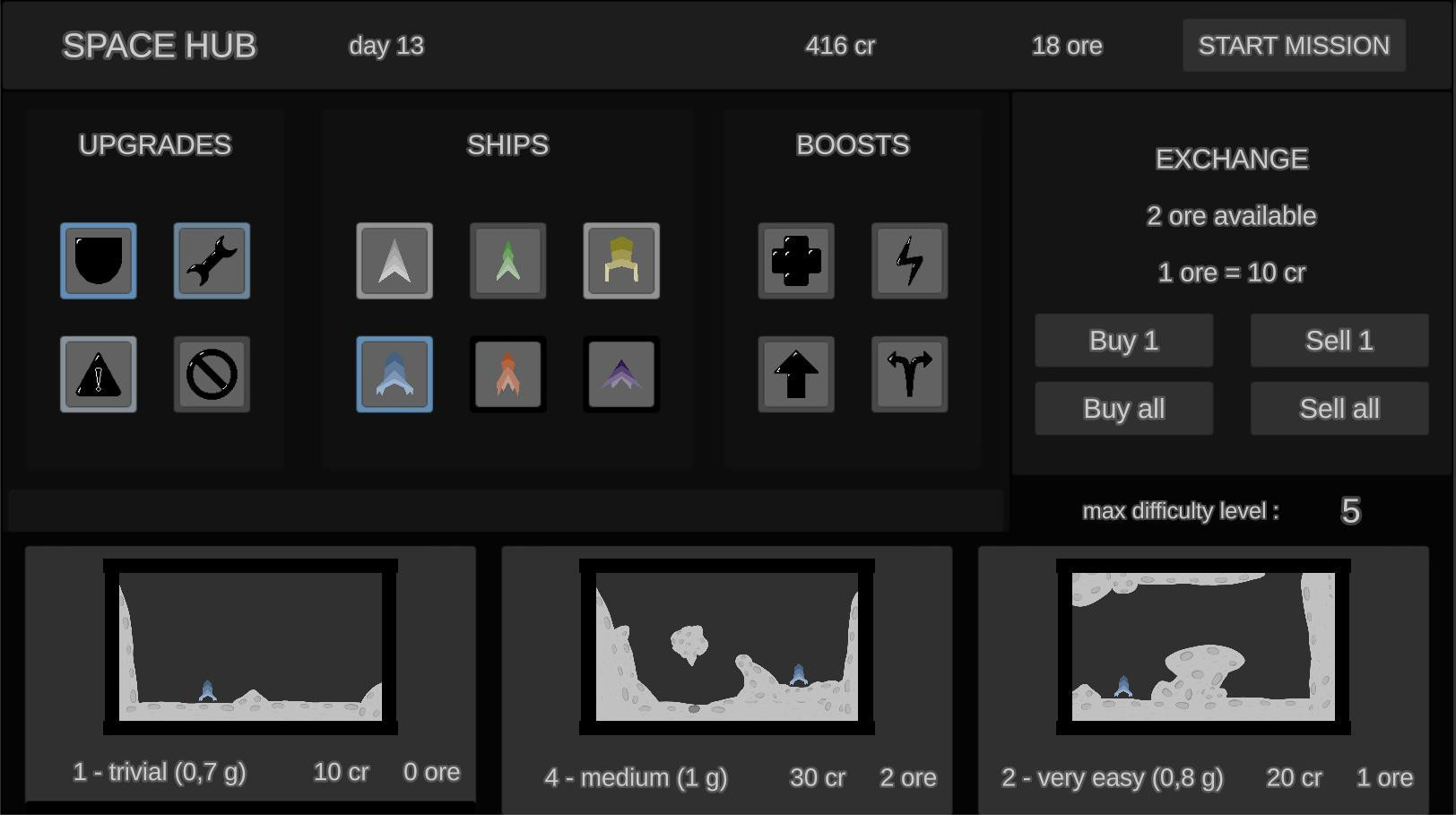Select the shield upgrade icon

(x=99, y=261)
